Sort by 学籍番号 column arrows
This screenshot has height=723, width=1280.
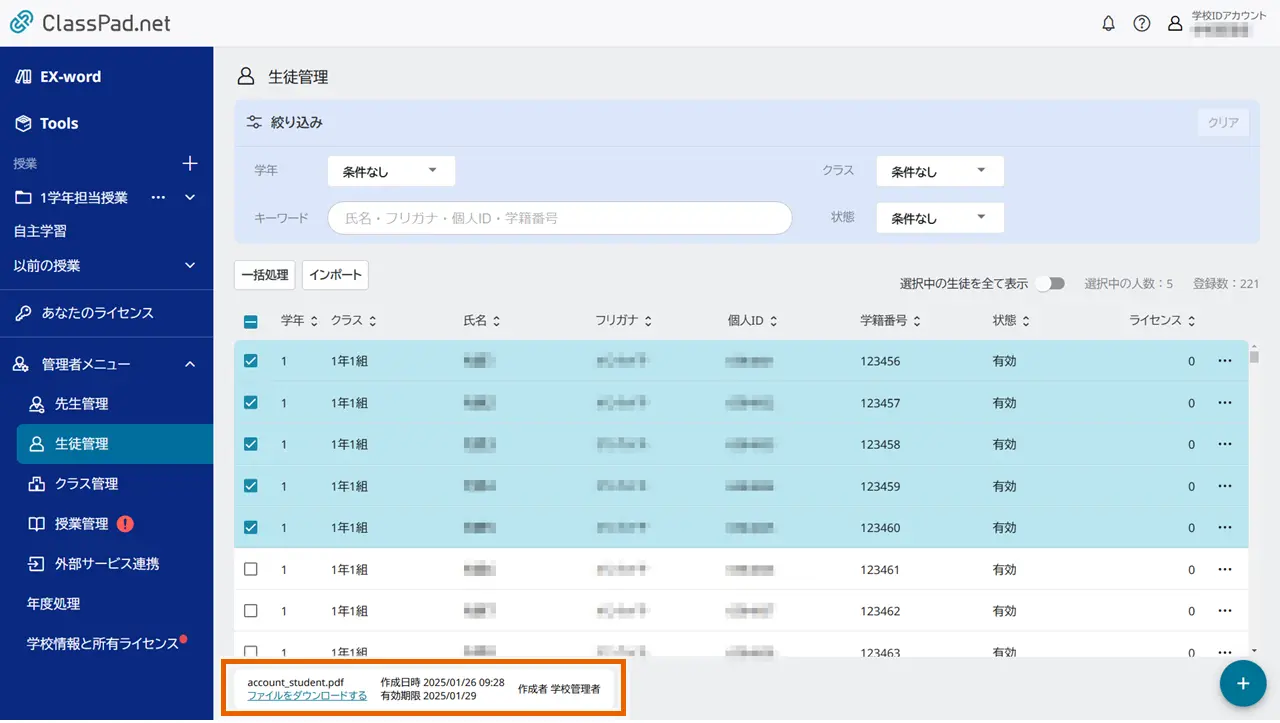click(x=917, y=321)
